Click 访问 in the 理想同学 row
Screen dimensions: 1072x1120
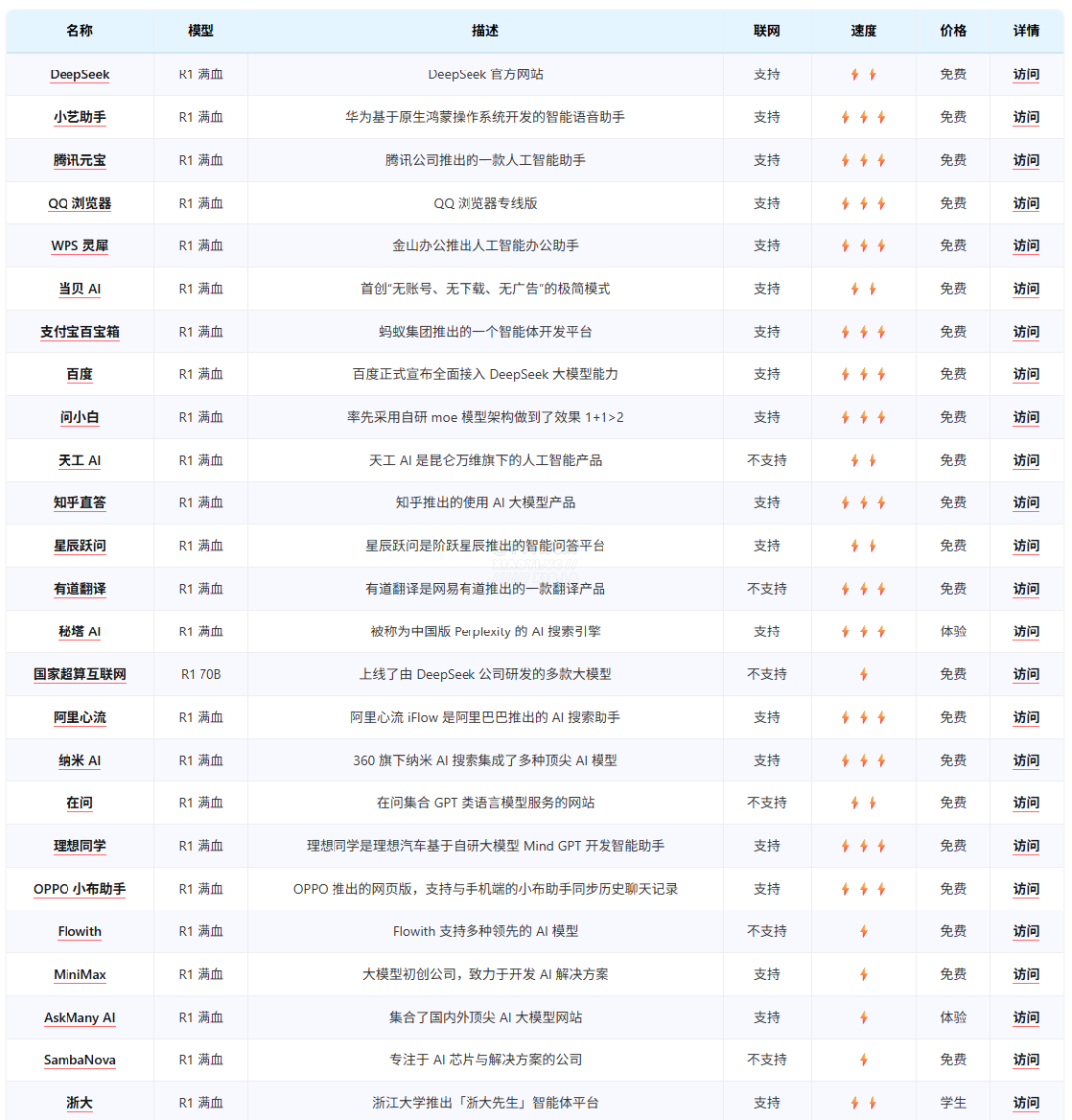click(x=1026, y=846)
